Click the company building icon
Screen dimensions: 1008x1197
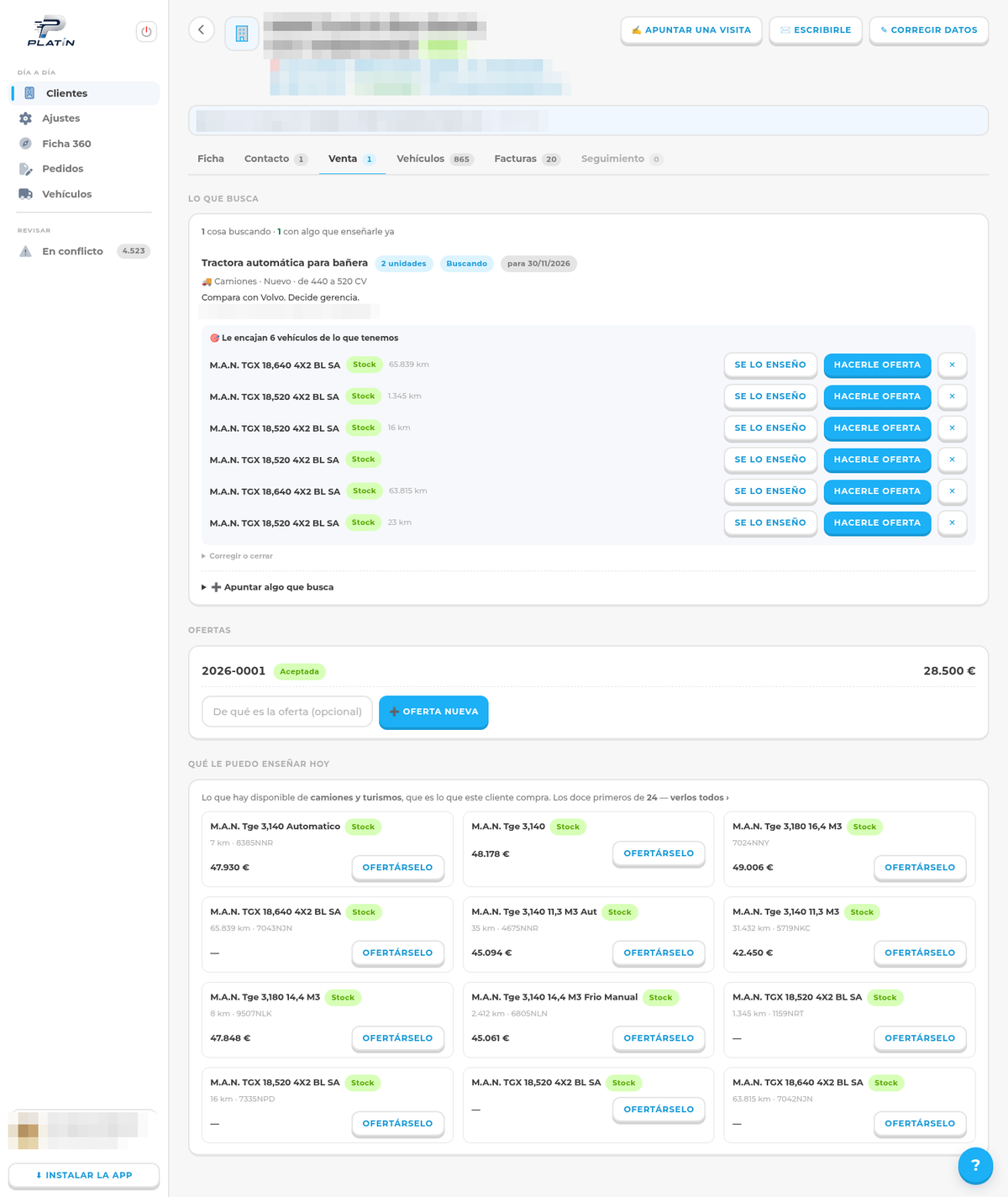(242, 34)
